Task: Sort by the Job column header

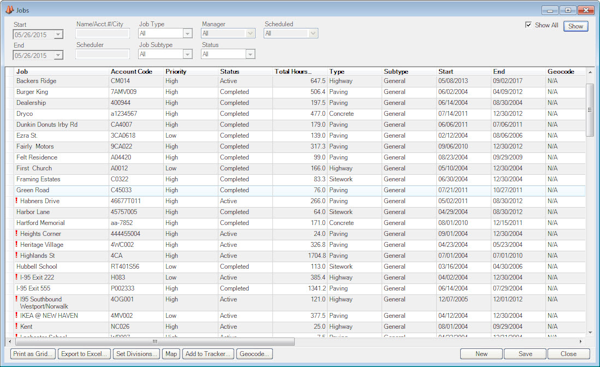Action: pyautogui.click(x=61, y=71)
